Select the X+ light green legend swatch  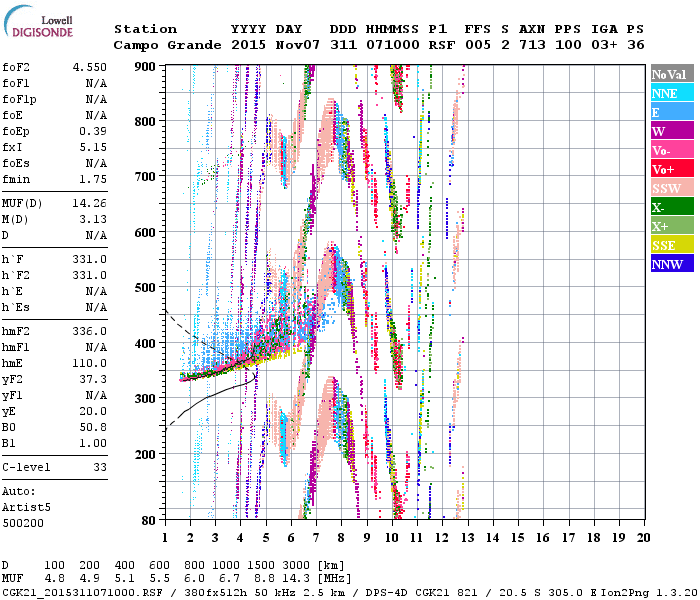672,225
